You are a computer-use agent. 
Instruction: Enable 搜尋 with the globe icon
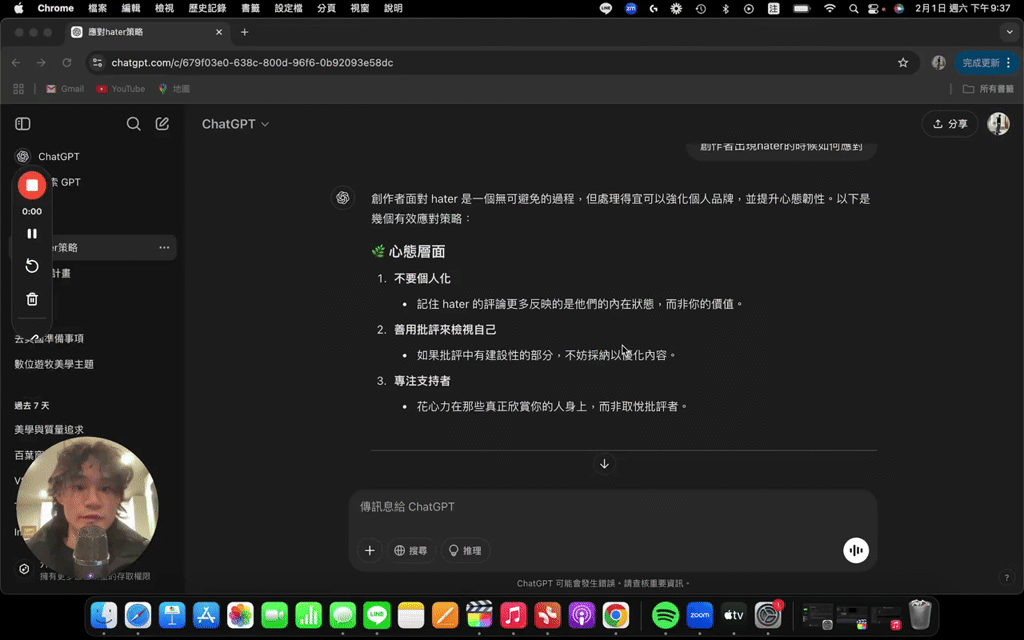[411, 550]
